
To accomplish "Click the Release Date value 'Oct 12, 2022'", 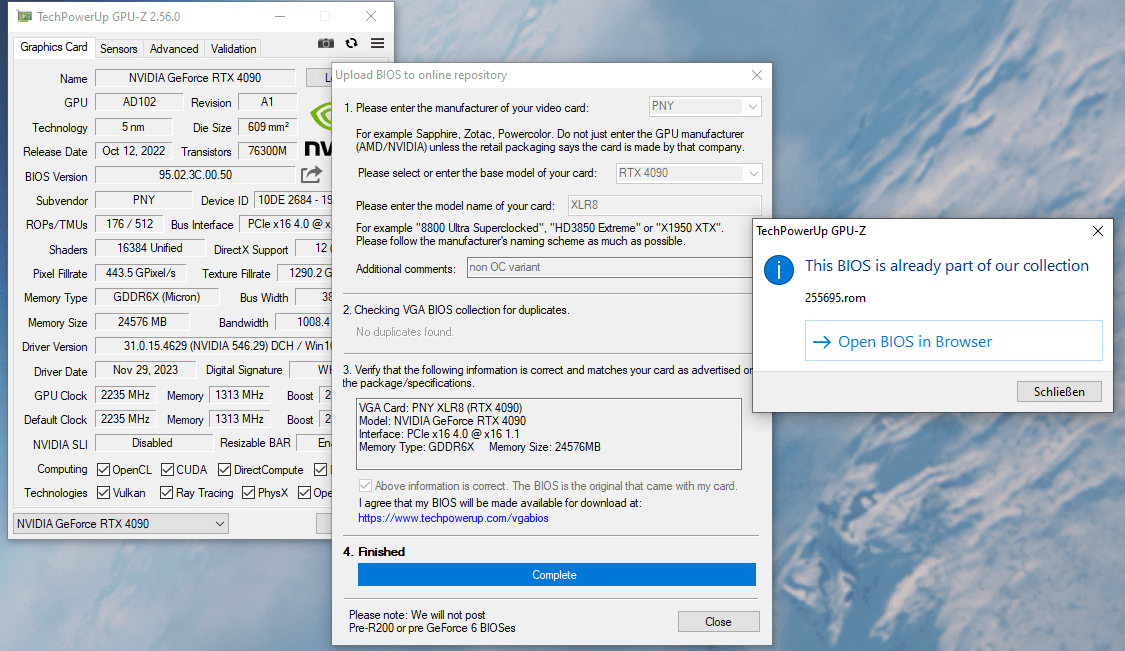I will [133, 151].
